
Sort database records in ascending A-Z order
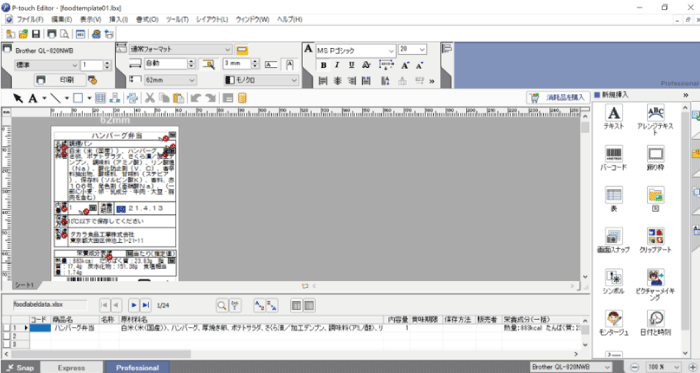[x=259, y=305]
